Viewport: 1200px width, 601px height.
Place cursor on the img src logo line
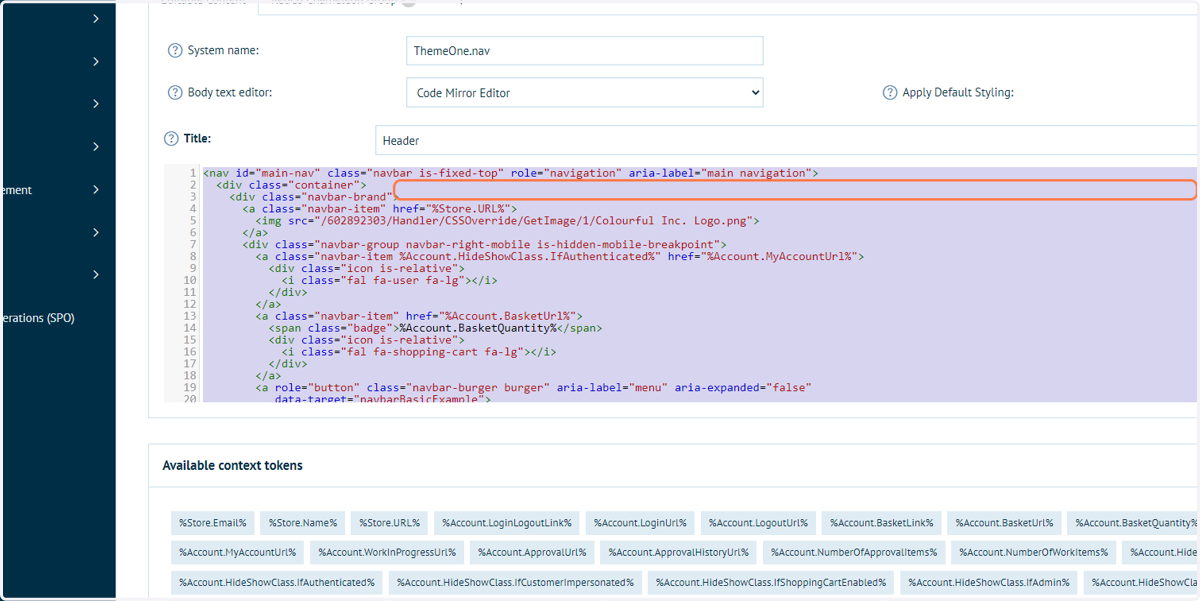pos(507,221)
